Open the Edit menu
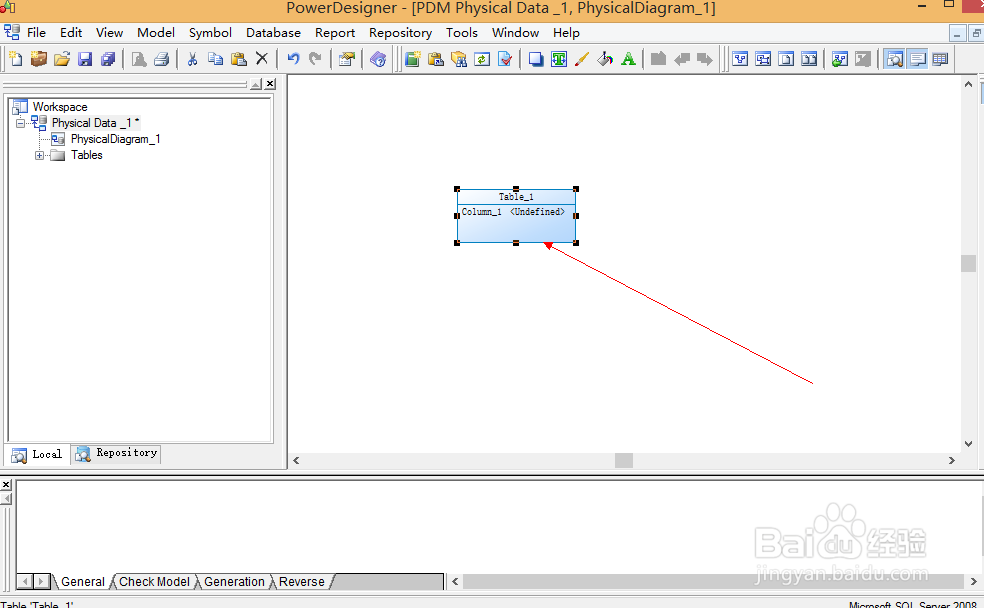This screenshot has height=608, width=984. click(x=71, y=33)
